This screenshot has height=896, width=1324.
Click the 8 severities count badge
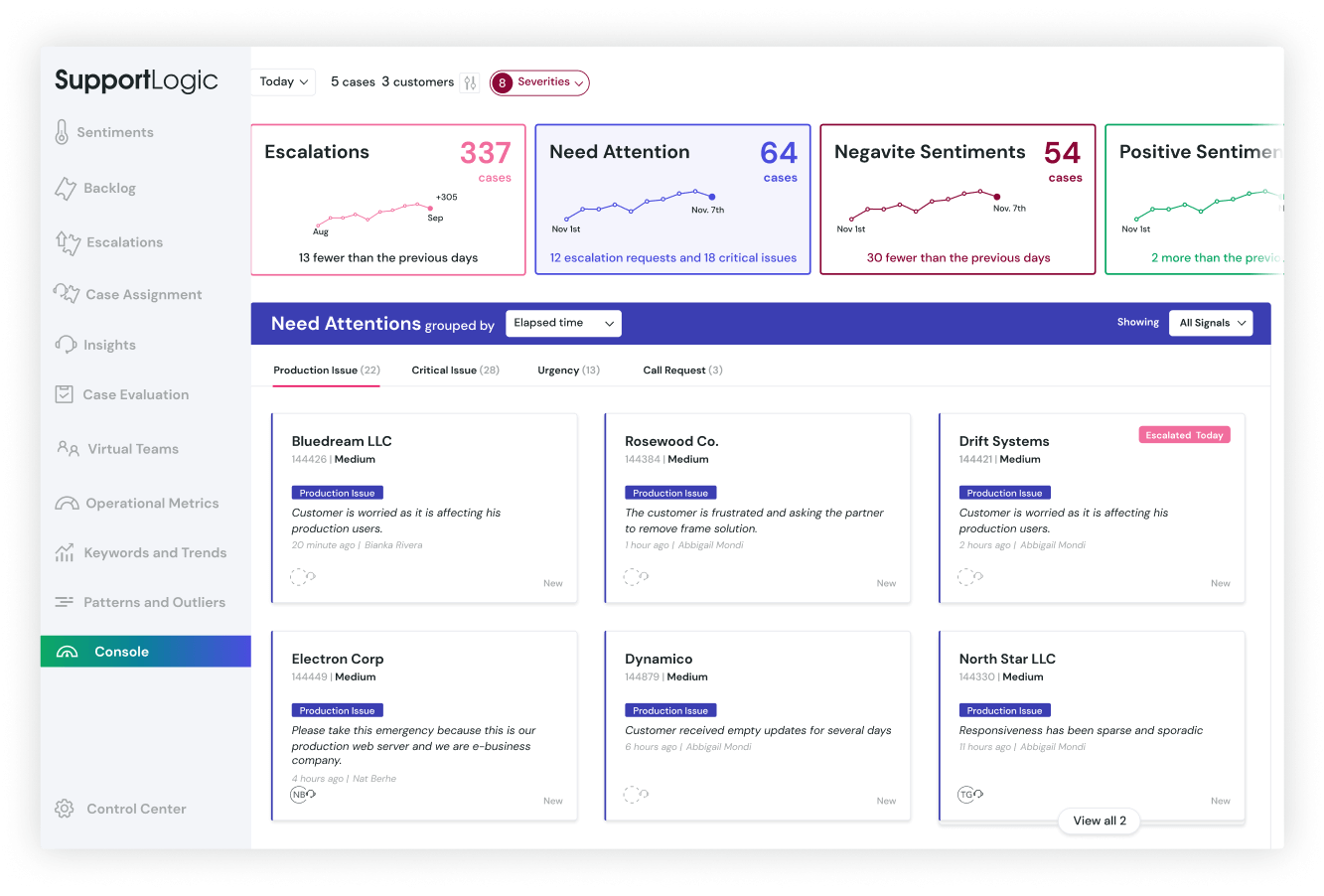pyautogui.click(x=503, y=82)
